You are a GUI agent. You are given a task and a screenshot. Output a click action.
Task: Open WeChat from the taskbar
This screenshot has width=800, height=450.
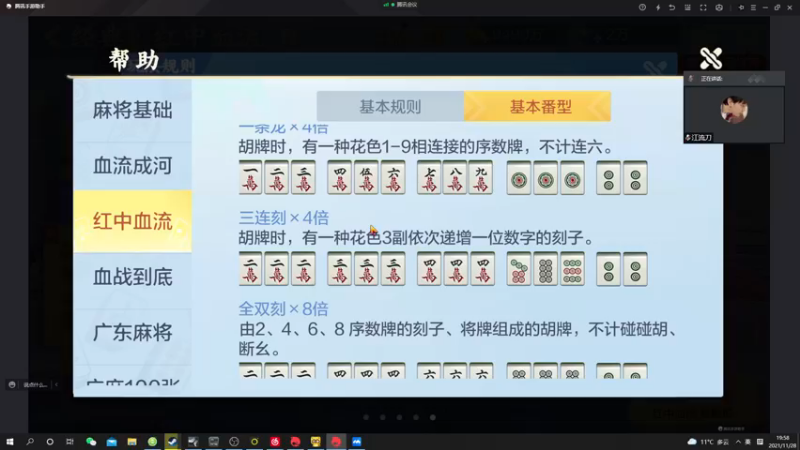[x=91, y=442]
